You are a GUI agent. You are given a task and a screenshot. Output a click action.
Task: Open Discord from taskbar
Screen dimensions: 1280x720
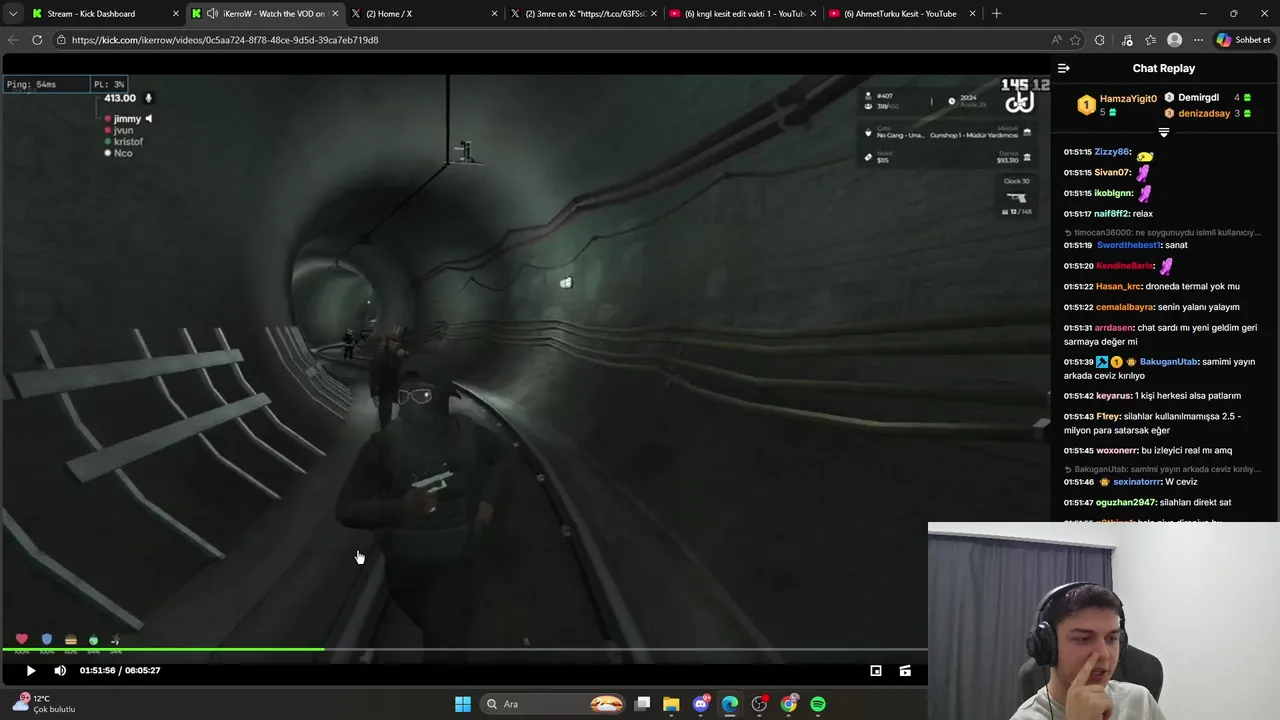[701, 704]
